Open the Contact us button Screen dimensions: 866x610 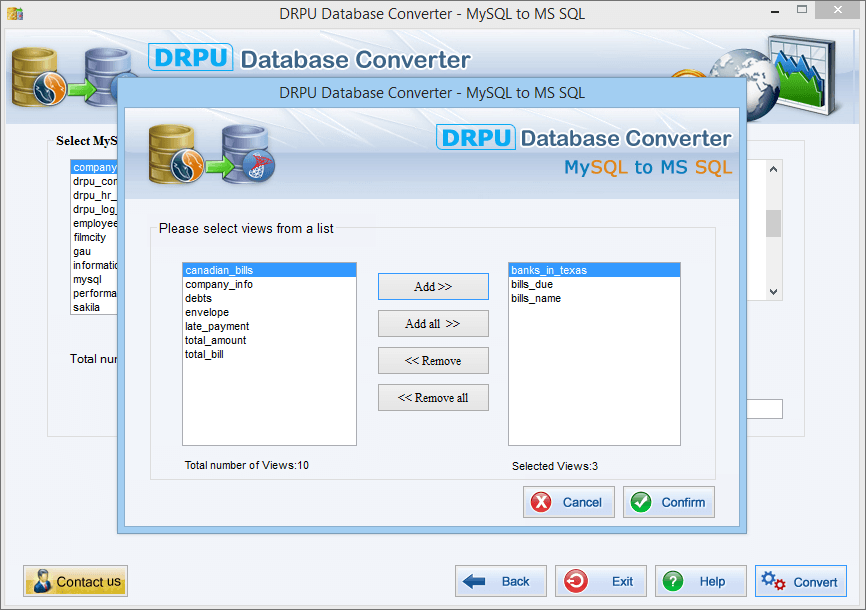(x=75, y=581)
